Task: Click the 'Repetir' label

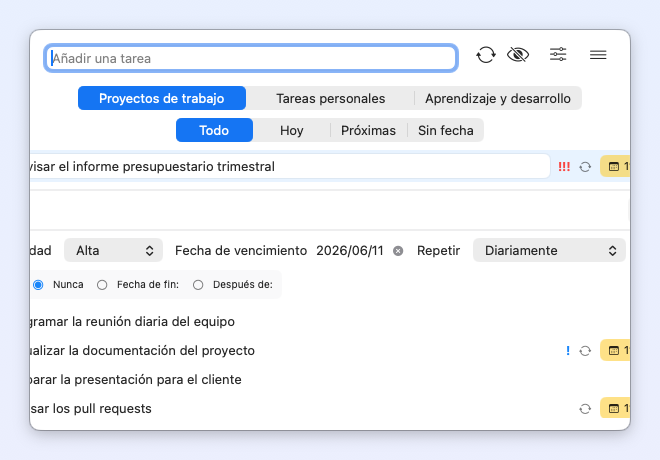Action: click(438, 250)
